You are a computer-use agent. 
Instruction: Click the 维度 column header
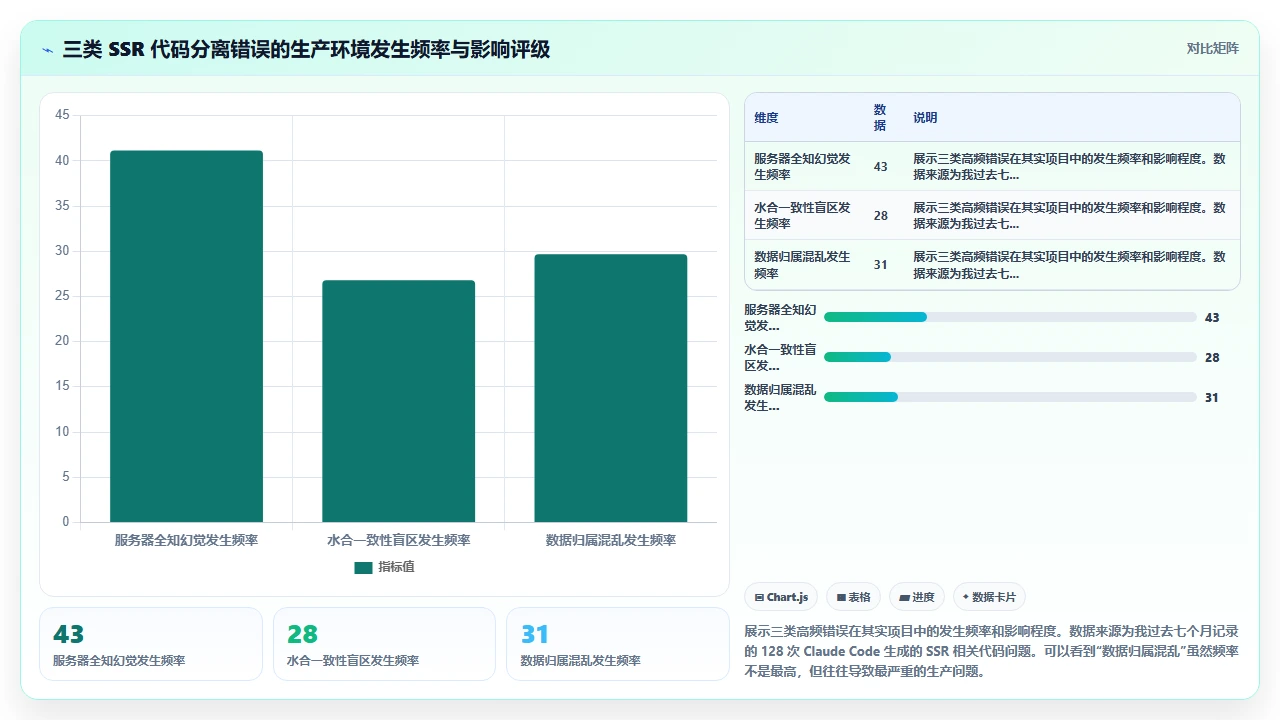point(766,118)
